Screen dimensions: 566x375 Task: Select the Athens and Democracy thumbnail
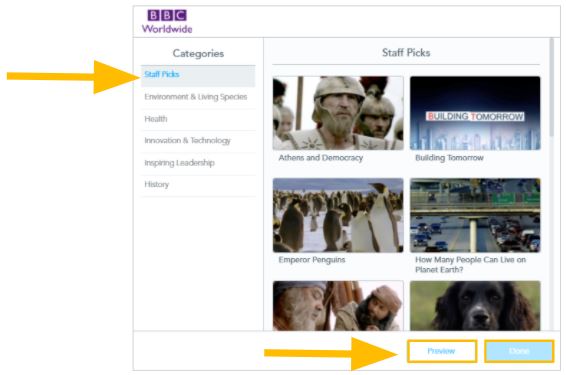click(x=338, y=113)
